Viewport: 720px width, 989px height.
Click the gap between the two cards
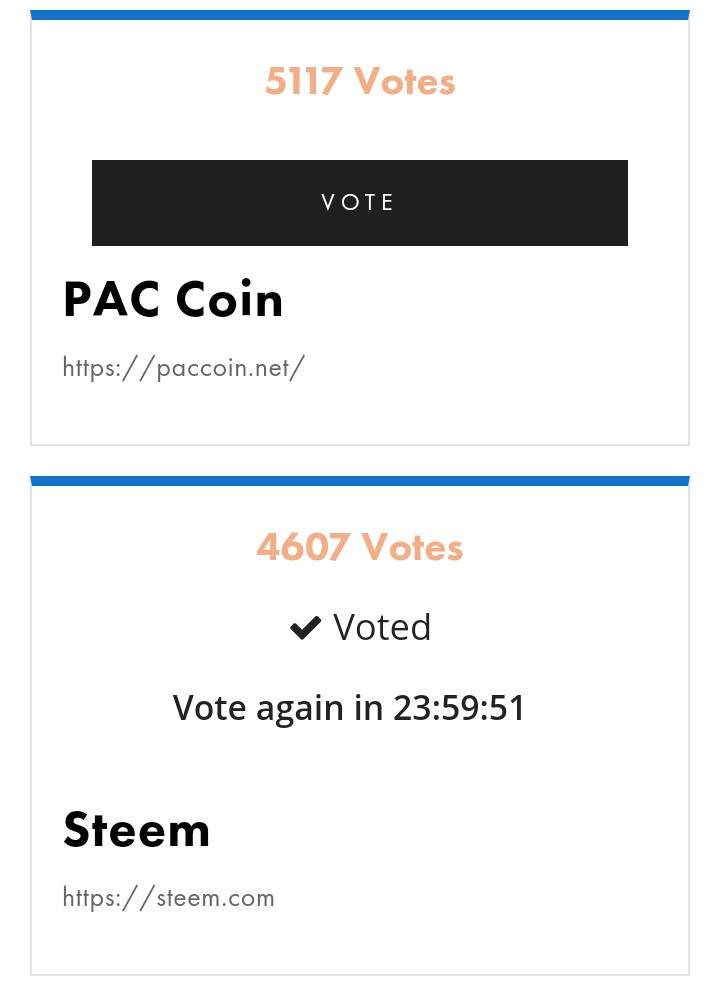(360, 460)
